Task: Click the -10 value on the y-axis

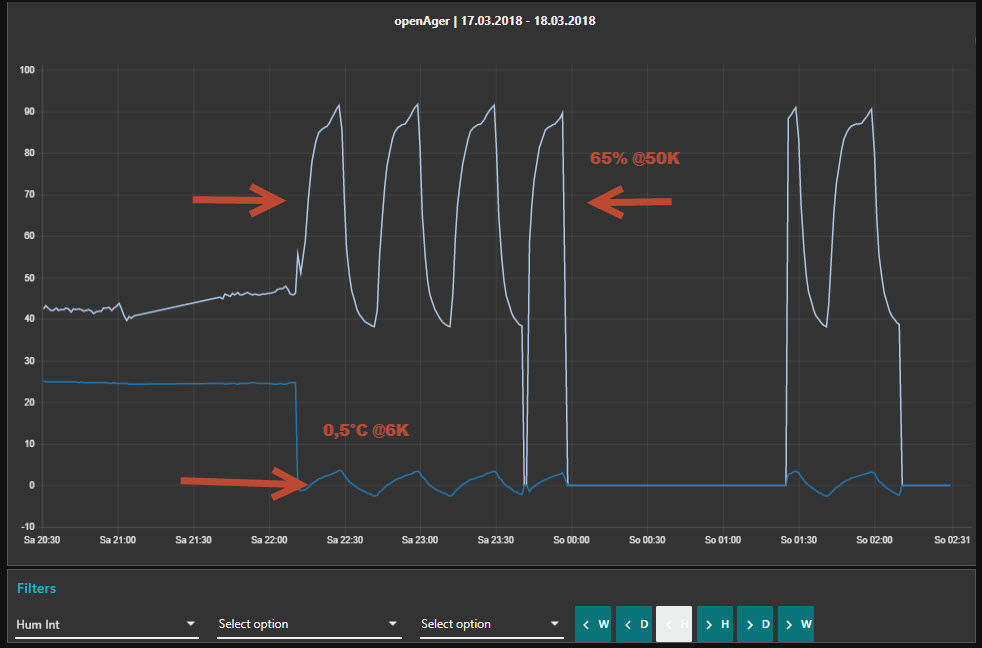Action: point(27,527)
